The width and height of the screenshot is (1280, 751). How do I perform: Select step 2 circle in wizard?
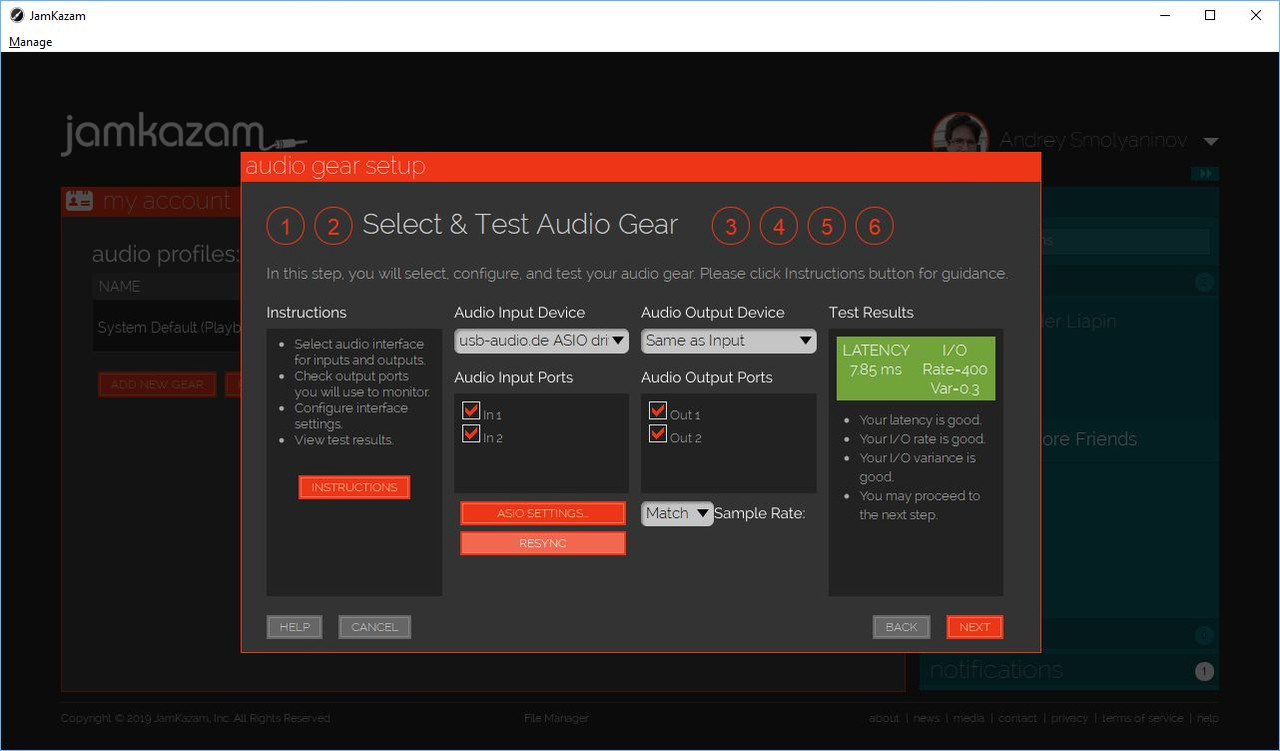(333, 227)
